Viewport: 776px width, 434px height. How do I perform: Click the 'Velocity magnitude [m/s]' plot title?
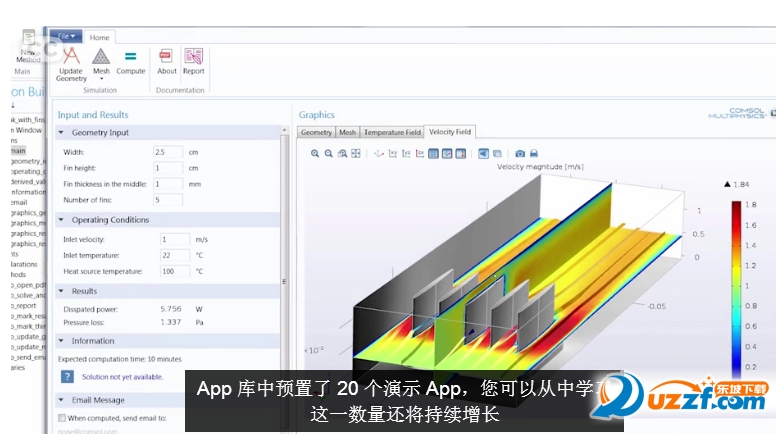[x=540, y=167]
